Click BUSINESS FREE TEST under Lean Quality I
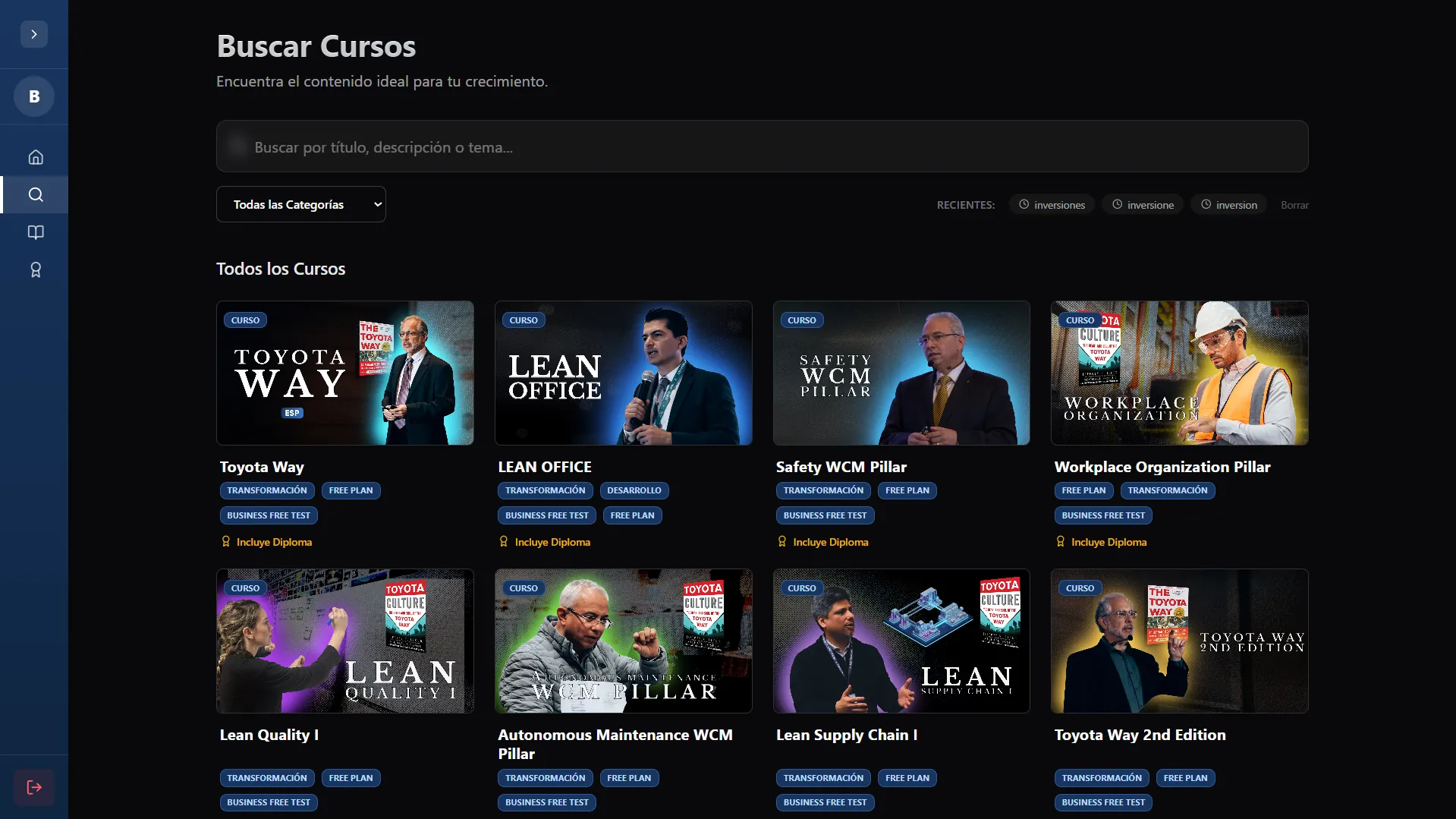 (269, 802)
